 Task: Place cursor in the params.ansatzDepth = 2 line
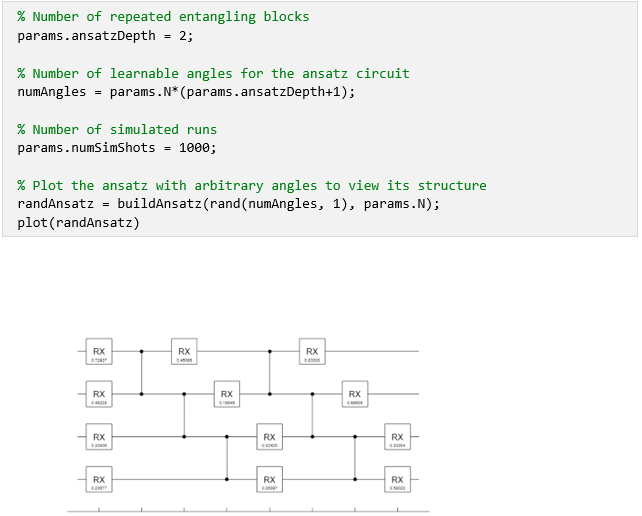pyautogui.click(x=105, y=35)
